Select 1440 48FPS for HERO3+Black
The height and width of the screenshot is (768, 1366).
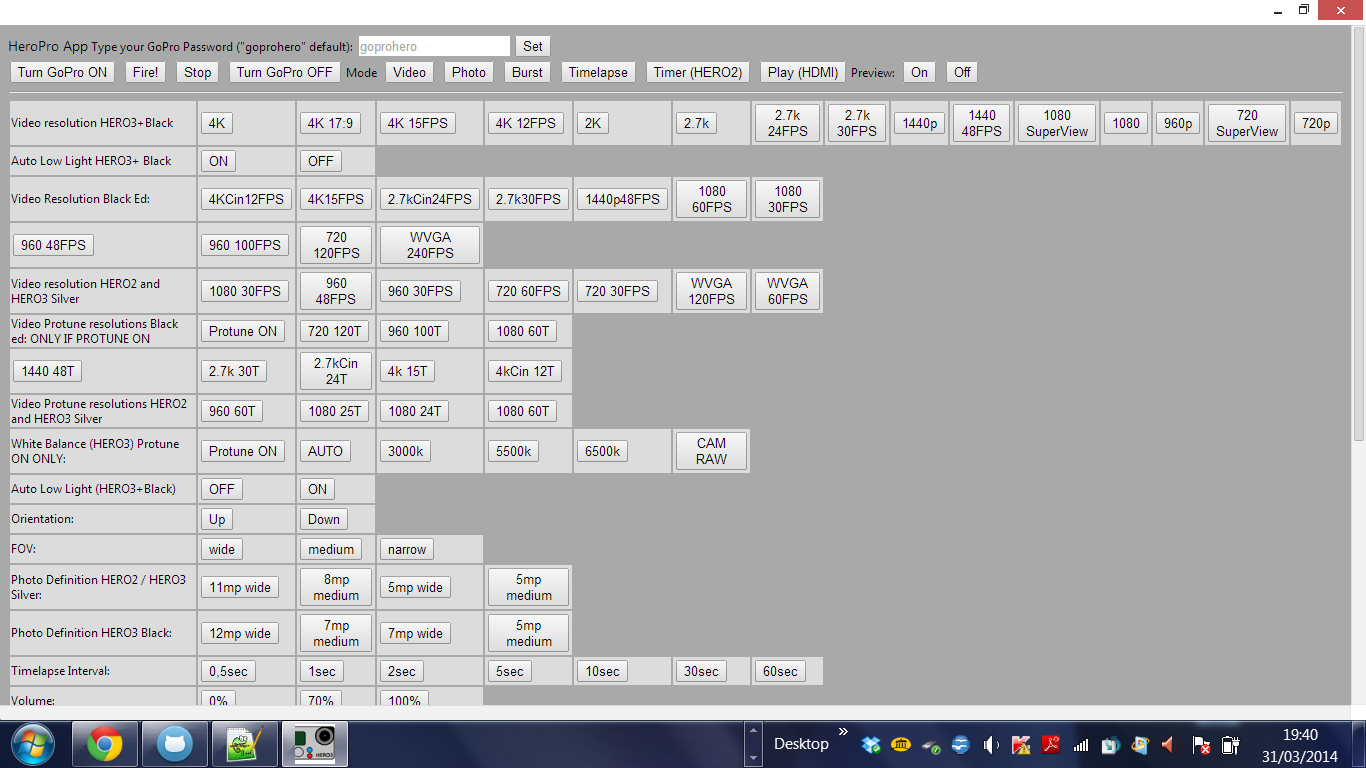click(x=982, y=123)
